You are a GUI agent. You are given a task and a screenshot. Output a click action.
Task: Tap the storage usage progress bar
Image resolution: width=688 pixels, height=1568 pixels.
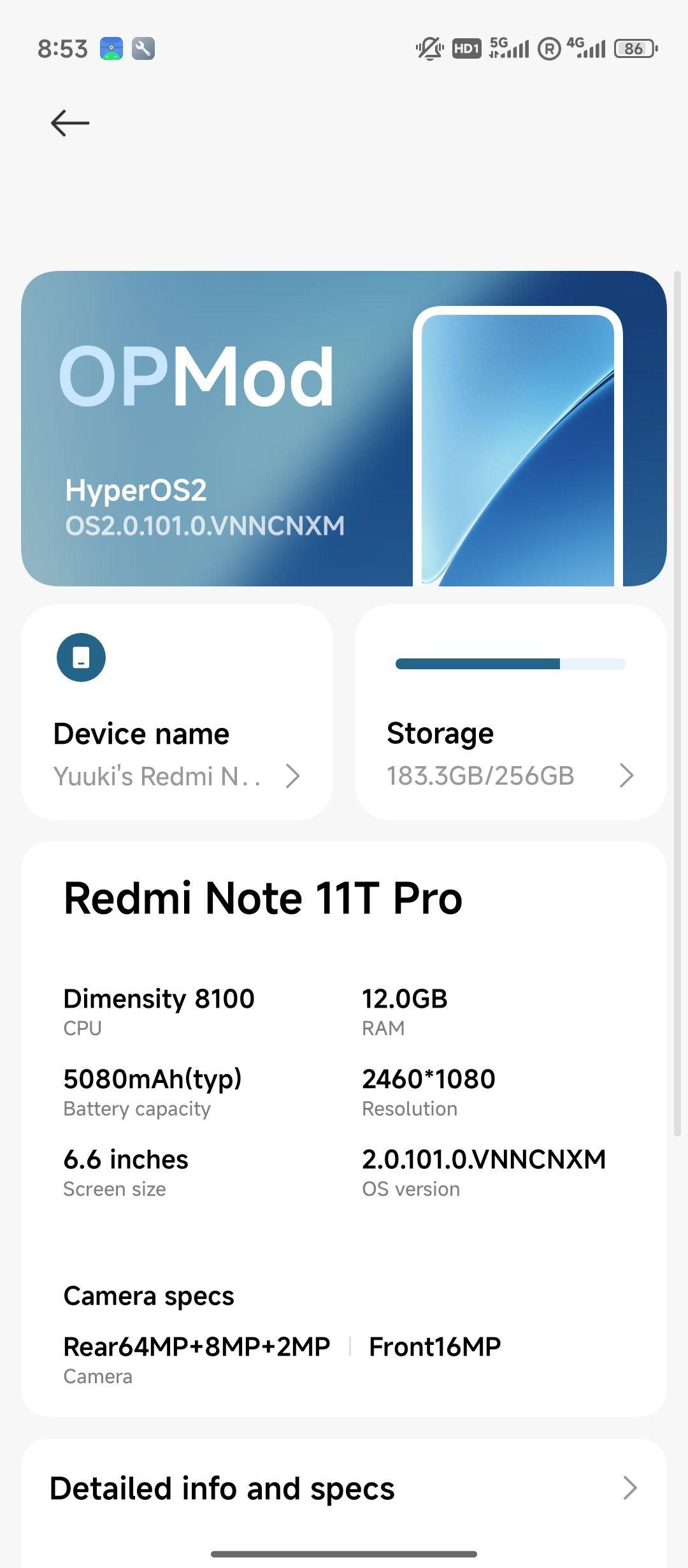click(510, 664)
